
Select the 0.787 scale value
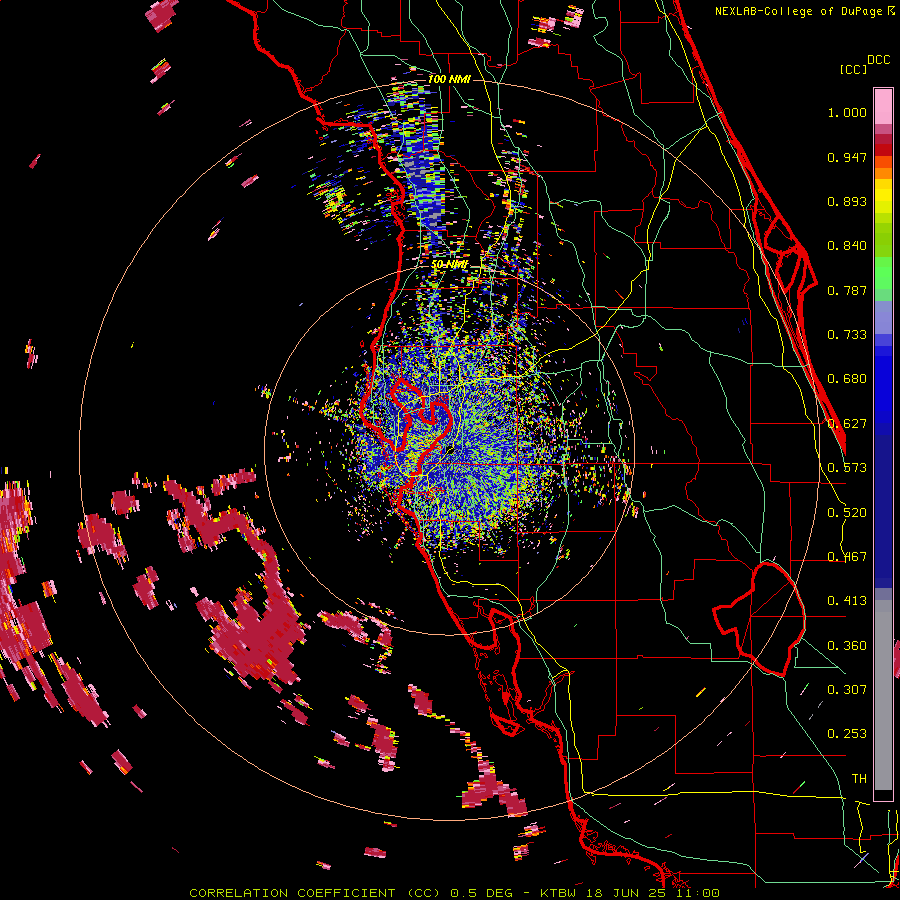(847, 290)
